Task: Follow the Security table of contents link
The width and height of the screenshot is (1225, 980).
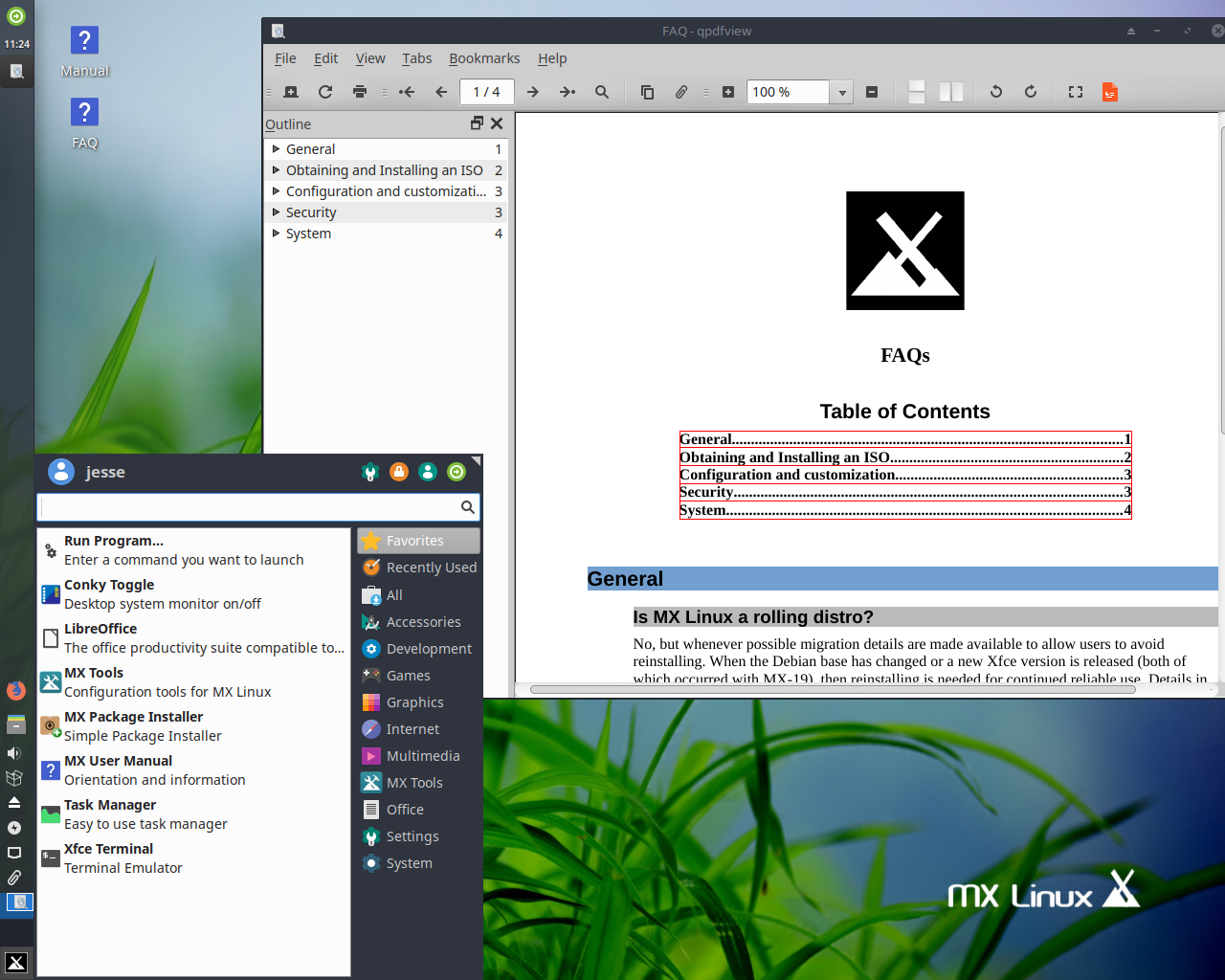Action: tap(905, 492)
